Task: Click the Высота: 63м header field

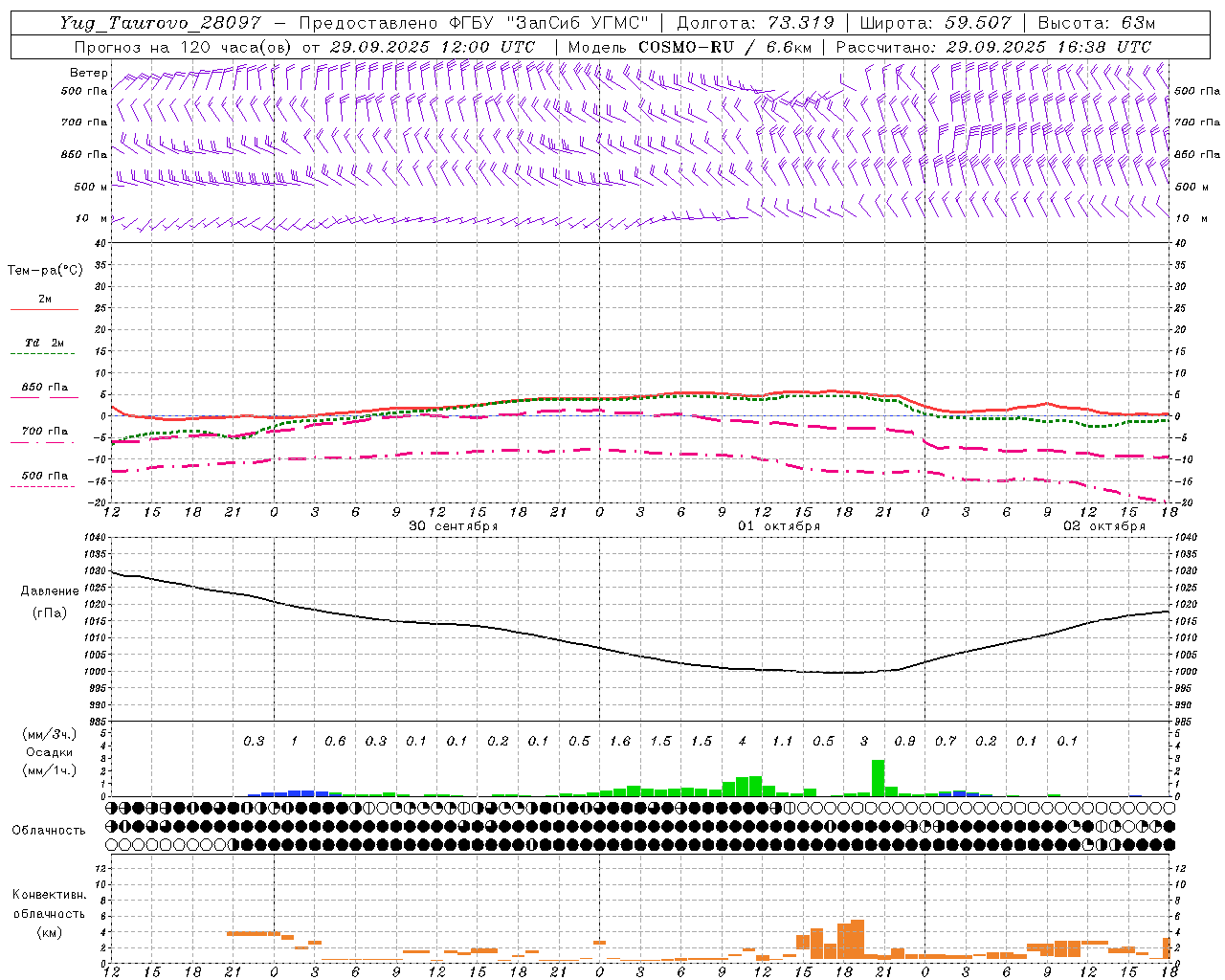Action: click(1098, 23)
